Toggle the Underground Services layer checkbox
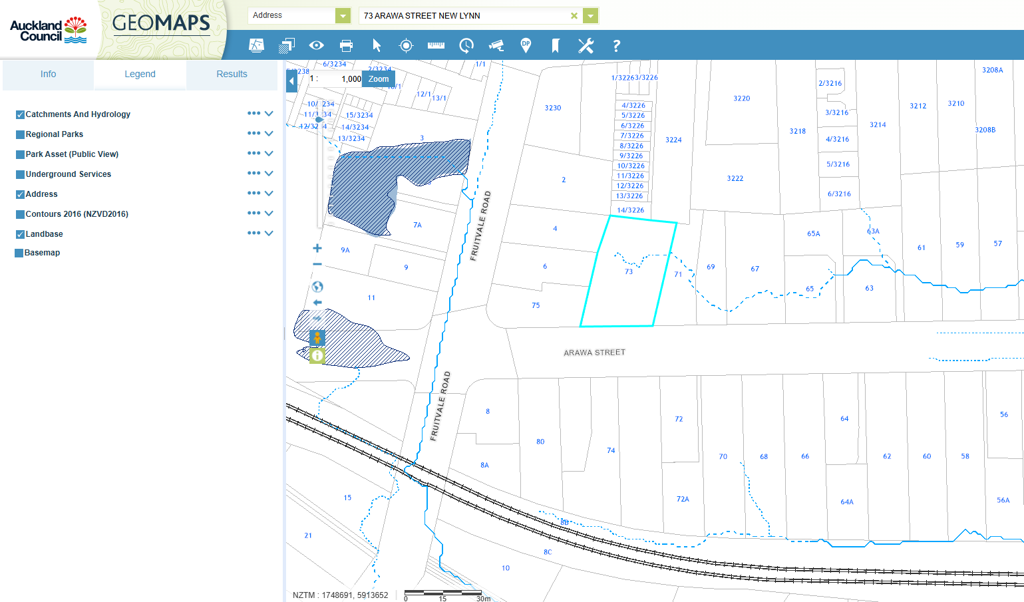Screen dimensions: 1024x602 20,175
